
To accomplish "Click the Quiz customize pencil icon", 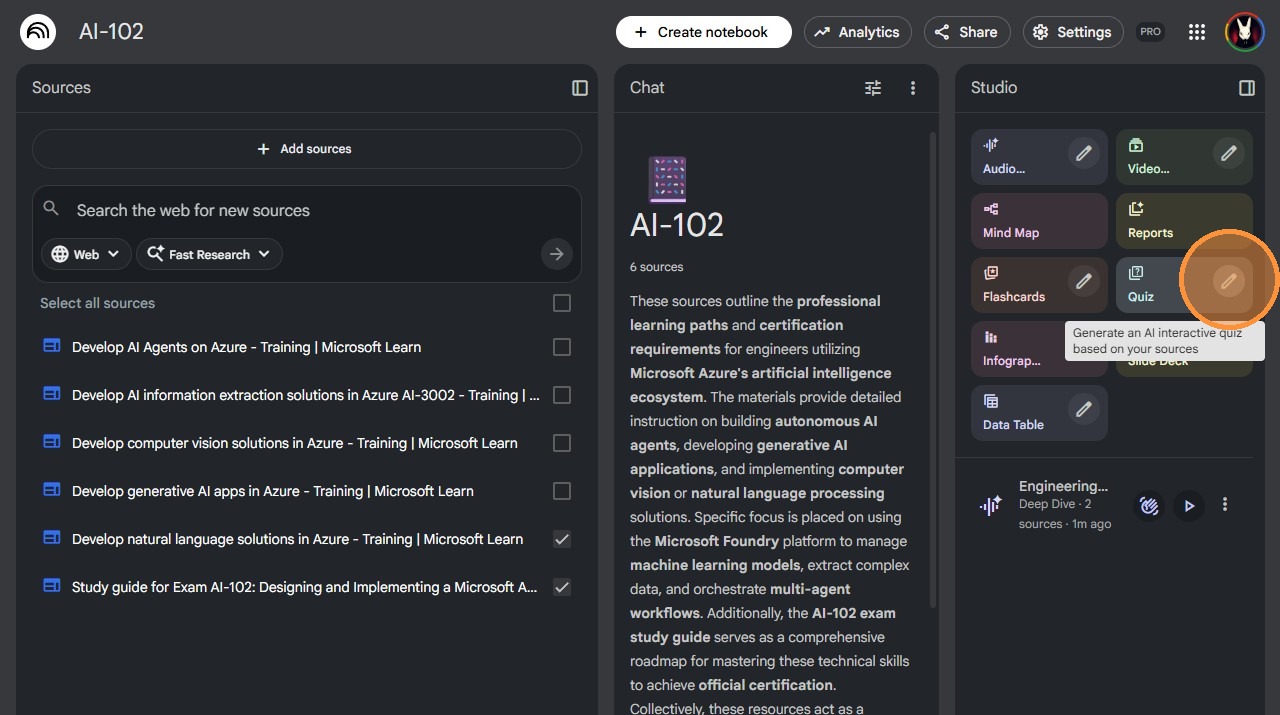I will 1229,282.
